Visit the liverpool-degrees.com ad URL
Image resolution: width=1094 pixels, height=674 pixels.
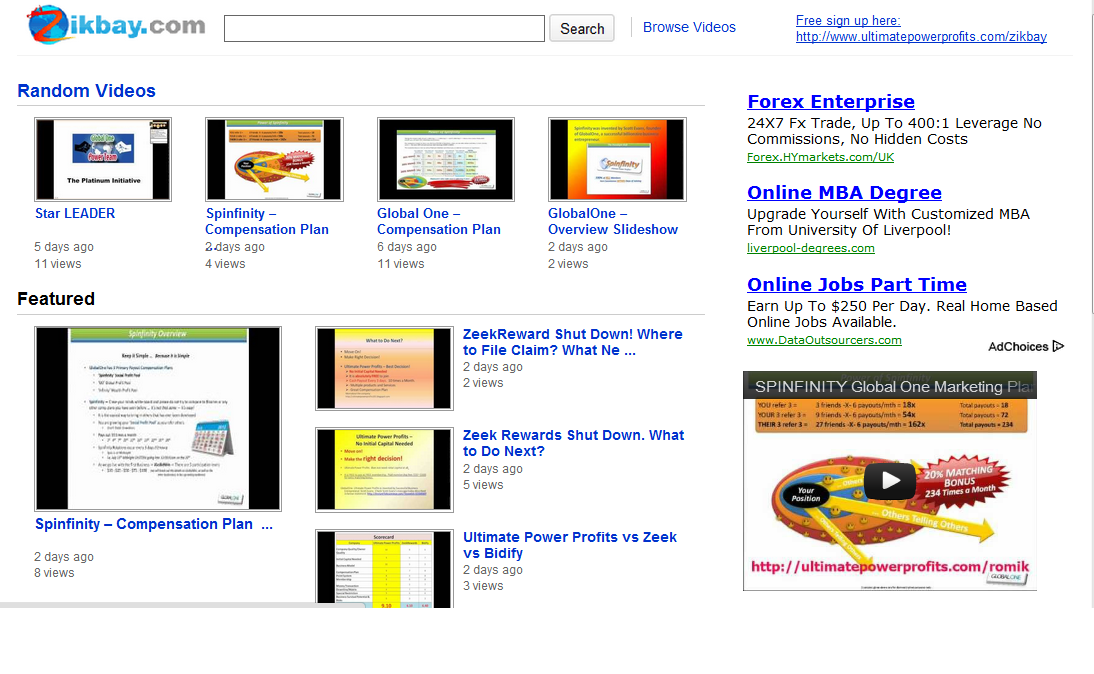[811, 248]
